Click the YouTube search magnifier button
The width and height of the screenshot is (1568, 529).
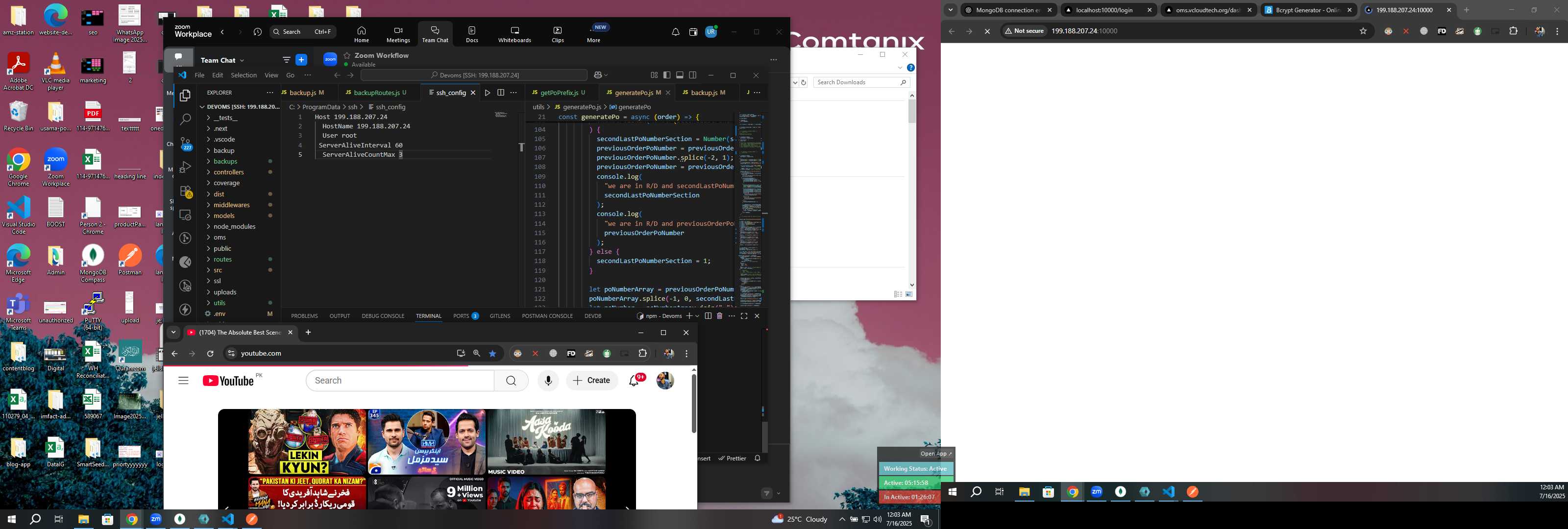tap(511, 381)
